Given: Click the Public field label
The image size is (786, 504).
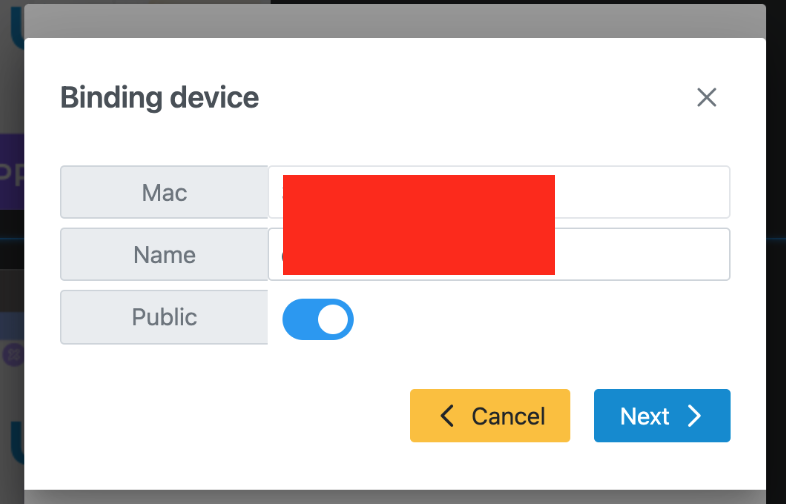Looking at the screenshot, I should pos(164,317).
